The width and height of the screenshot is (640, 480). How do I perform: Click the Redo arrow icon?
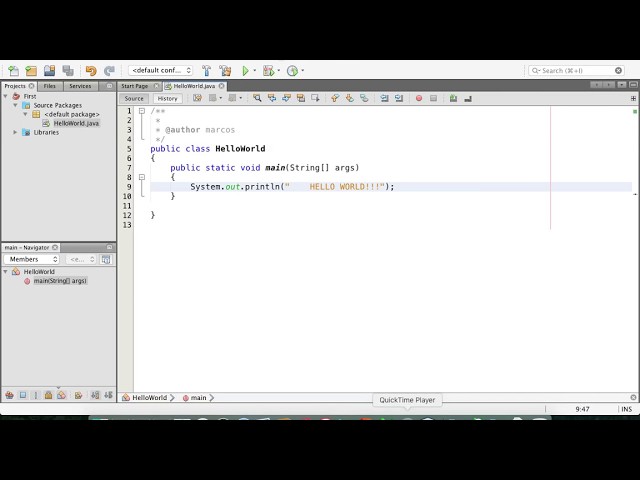pyautogui.click(x=109, y=71)
